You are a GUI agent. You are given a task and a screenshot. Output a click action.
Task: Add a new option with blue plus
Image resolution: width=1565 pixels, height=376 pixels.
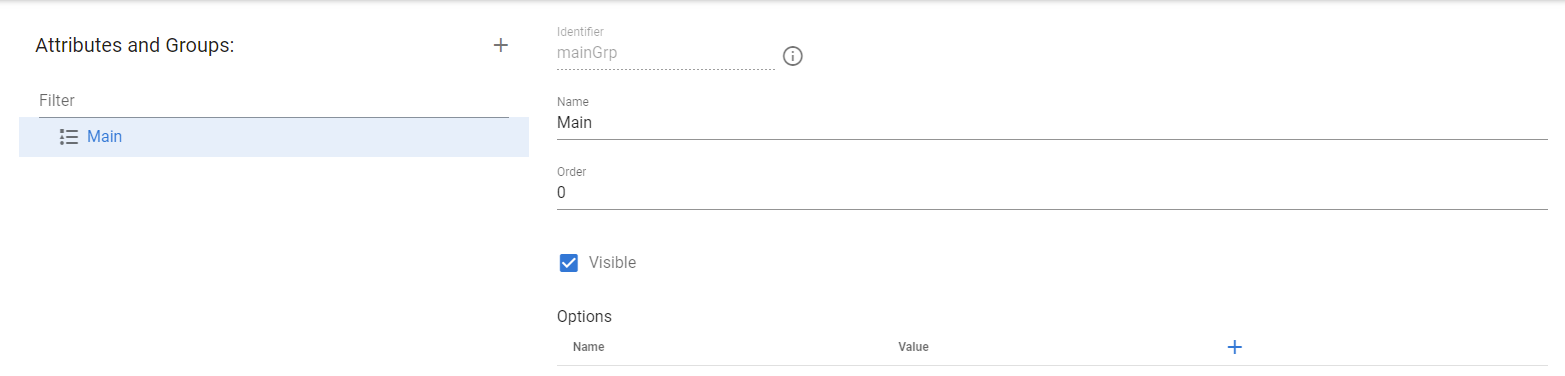click(1235, 347)
